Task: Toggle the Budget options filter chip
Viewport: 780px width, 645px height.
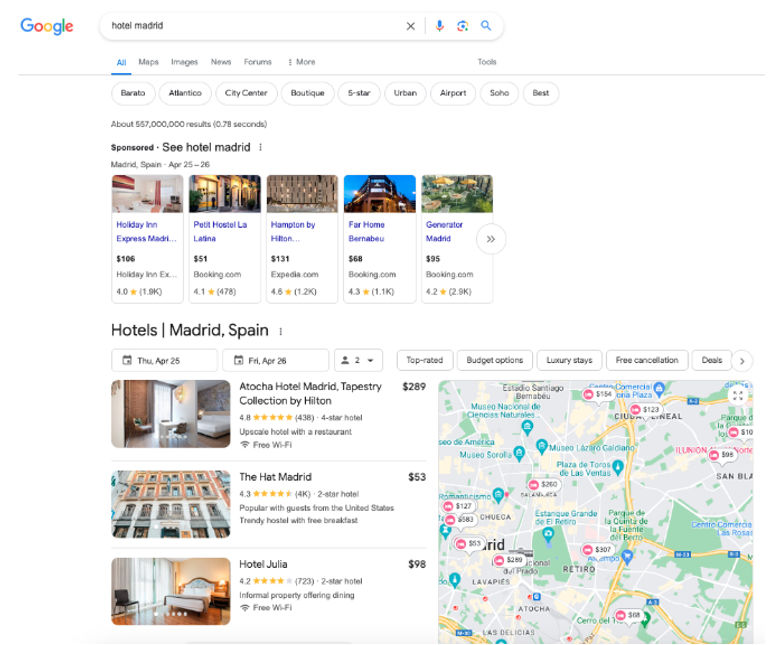Action: (494, 360)
